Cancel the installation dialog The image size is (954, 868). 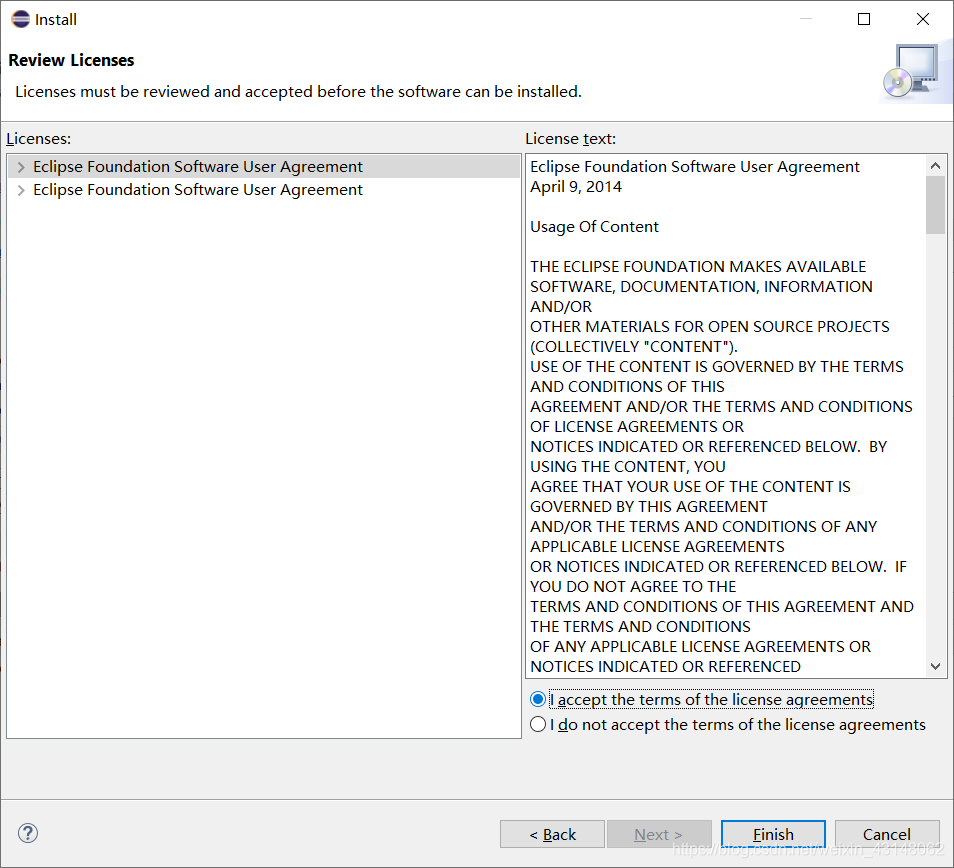pos(887,834)
